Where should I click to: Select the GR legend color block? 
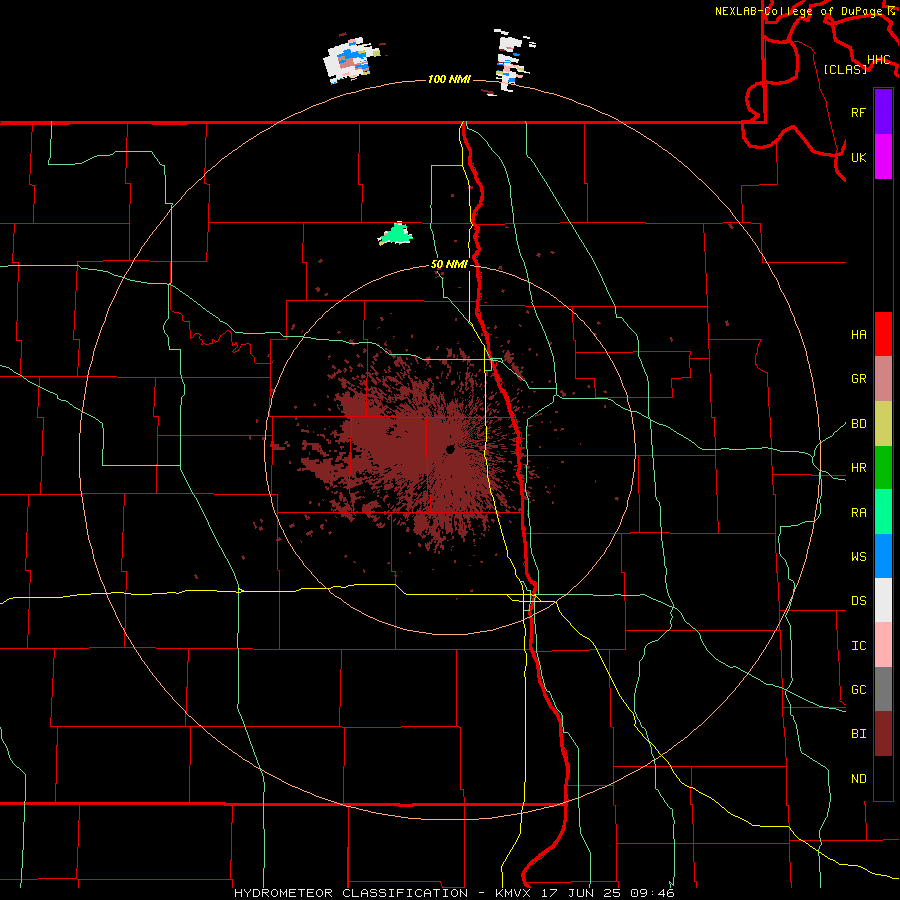(x=883, y=378)
